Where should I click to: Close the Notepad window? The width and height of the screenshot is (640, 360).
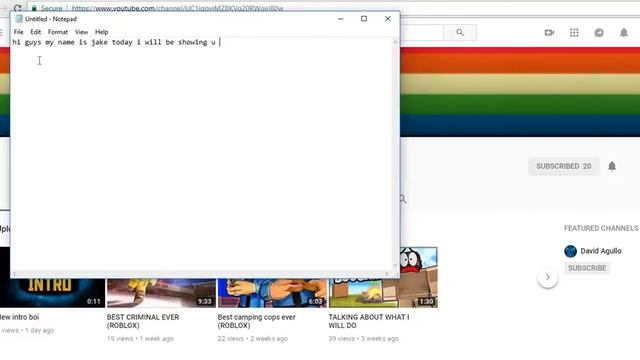click(x=387, y=19)
